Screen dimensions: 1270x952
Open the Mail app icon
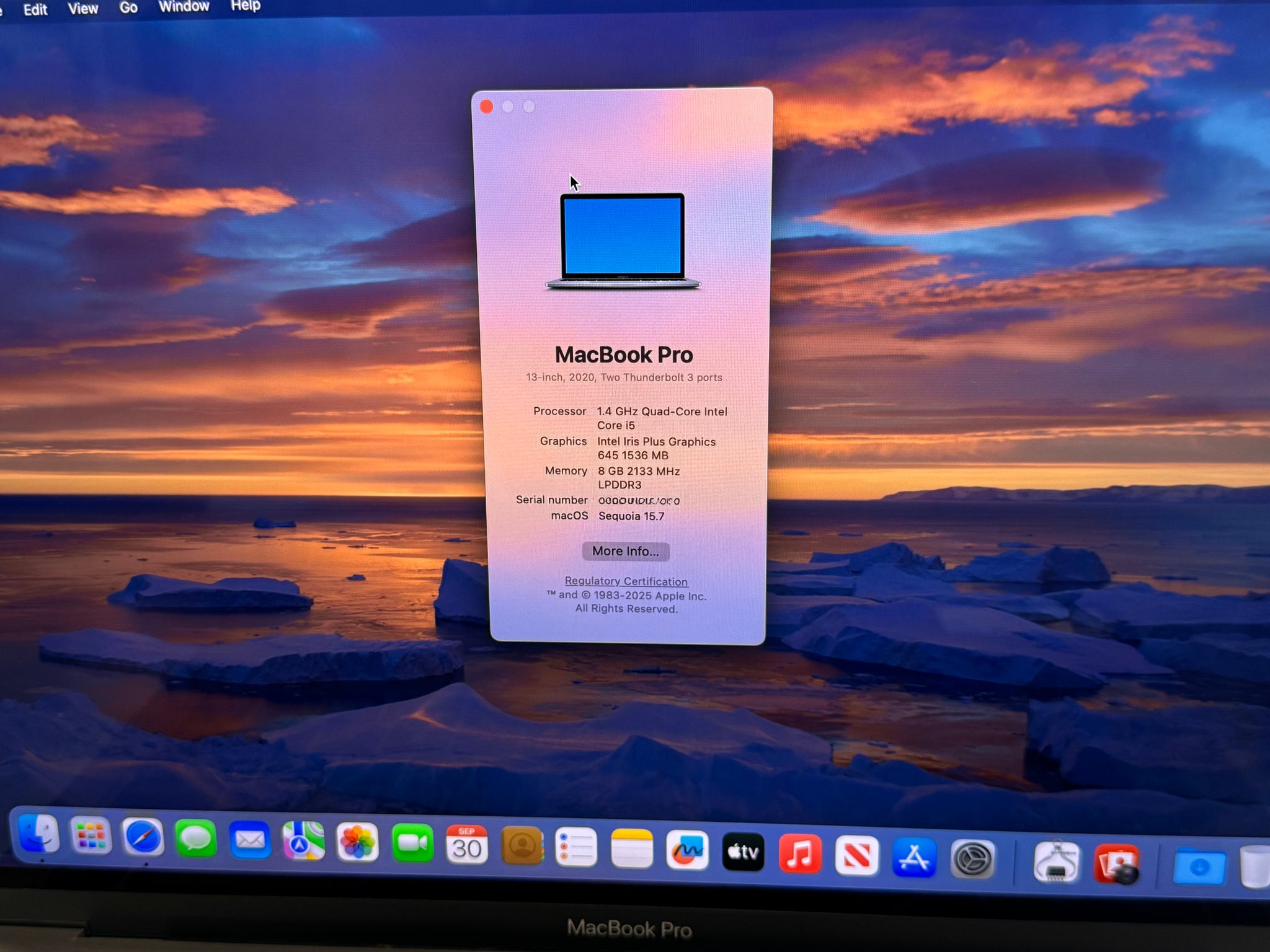250,840
